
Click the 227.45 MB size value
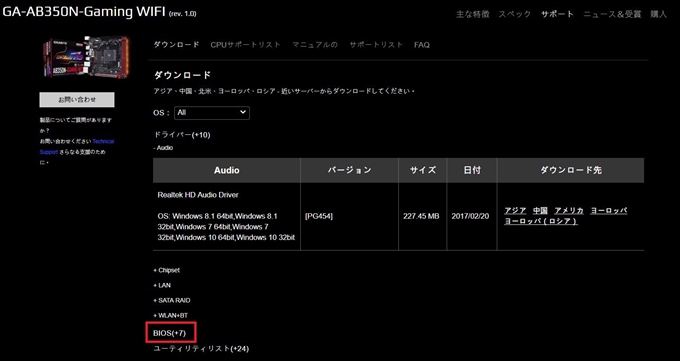coord(421,216)
